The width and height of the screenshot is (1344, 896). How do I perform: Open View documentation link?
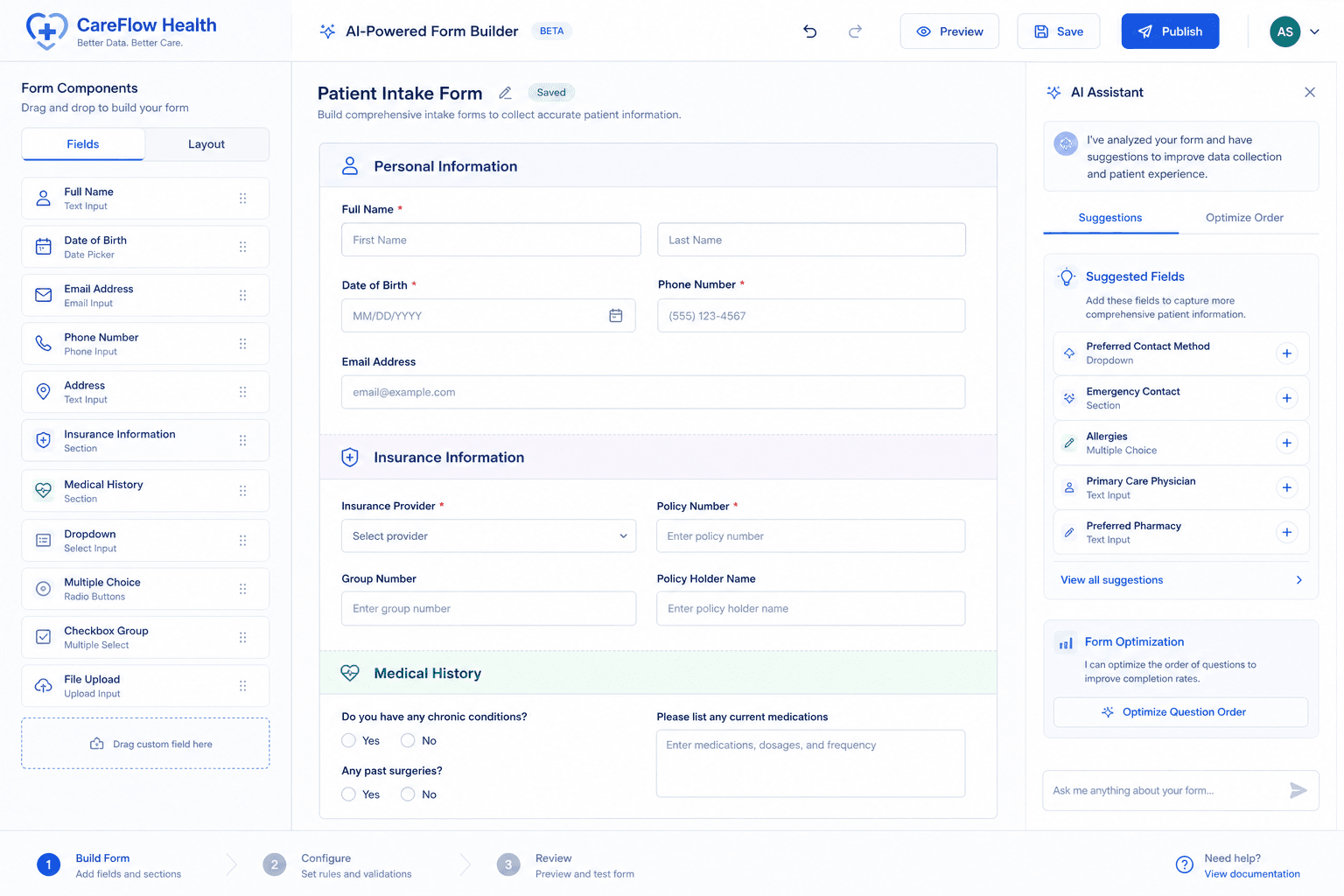click(1252, 874)
